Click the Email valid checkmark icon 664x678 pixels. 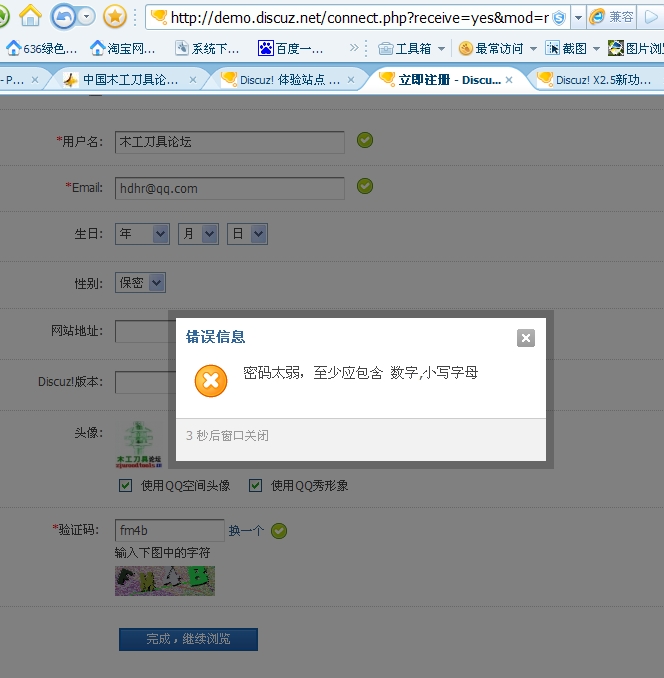click(x=365, y=186)
